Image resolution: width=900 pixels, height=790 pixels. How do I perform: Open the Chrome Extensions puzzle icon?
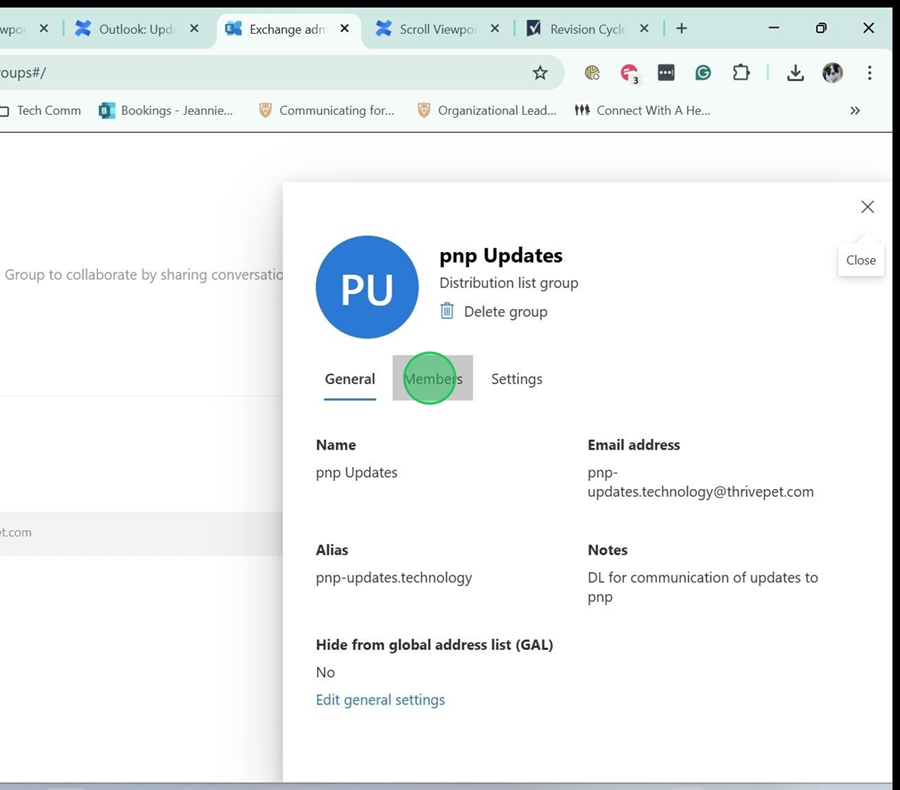(741, 72)
